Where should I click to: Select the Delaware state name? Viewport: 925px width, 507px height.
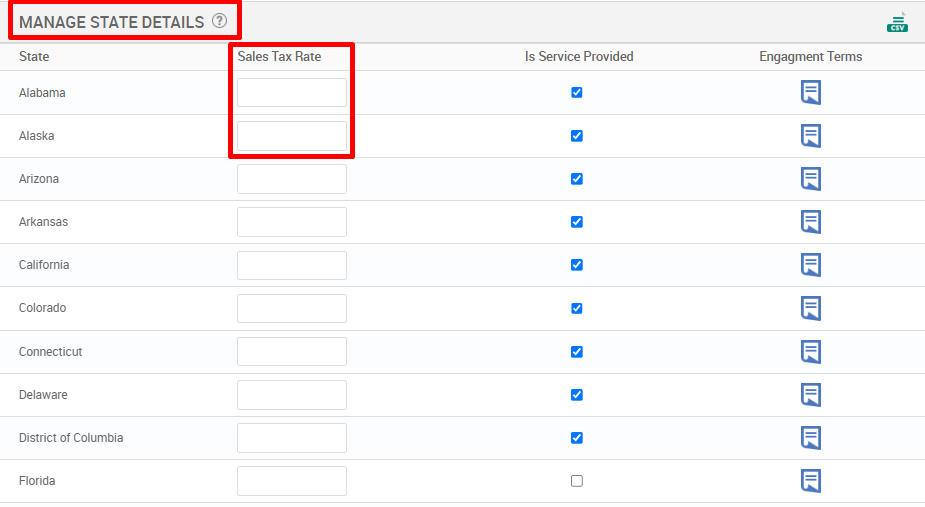point(43,395)
